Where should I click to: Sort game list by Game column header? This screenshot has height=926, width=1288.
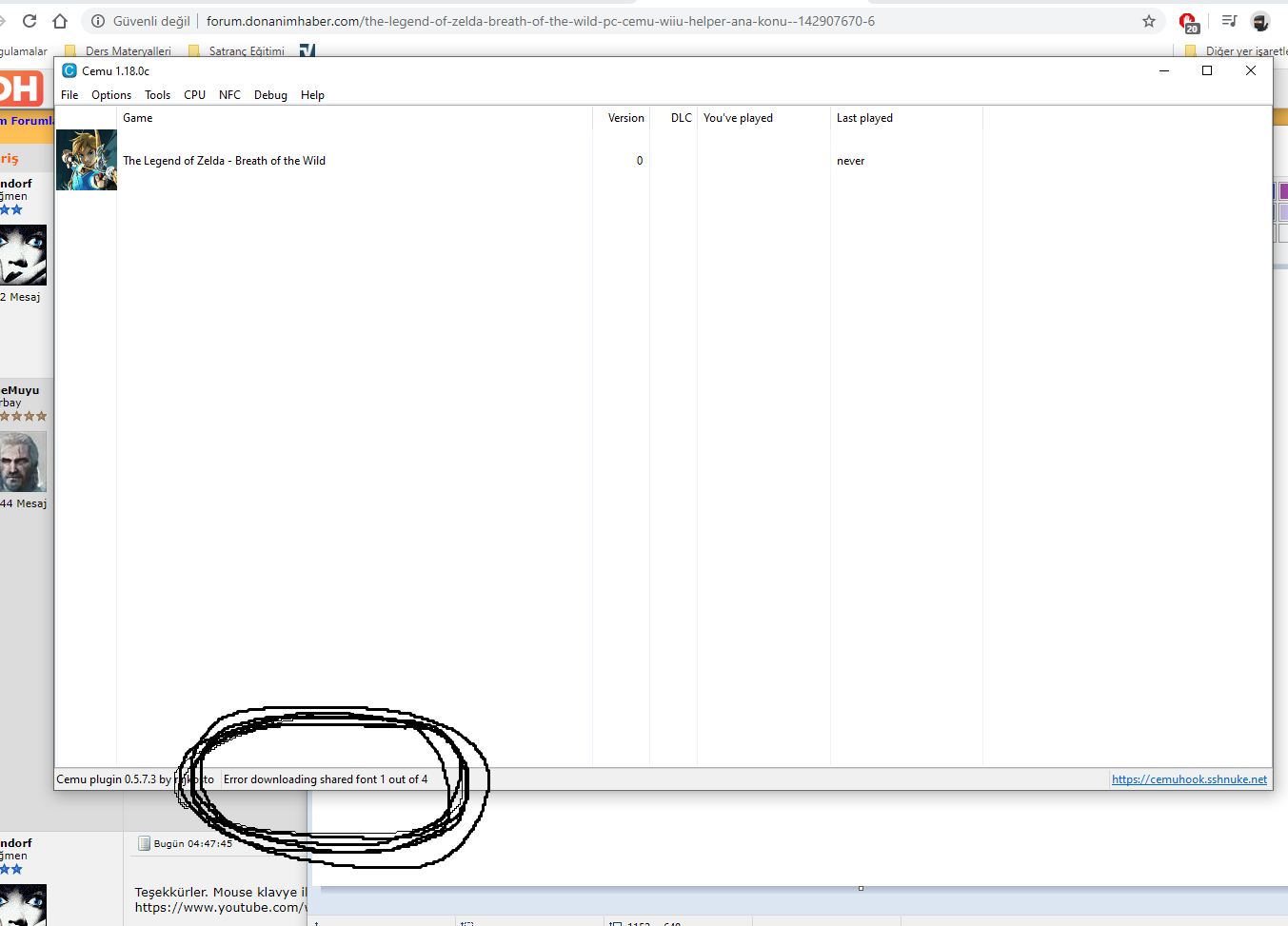click(354, 118)
